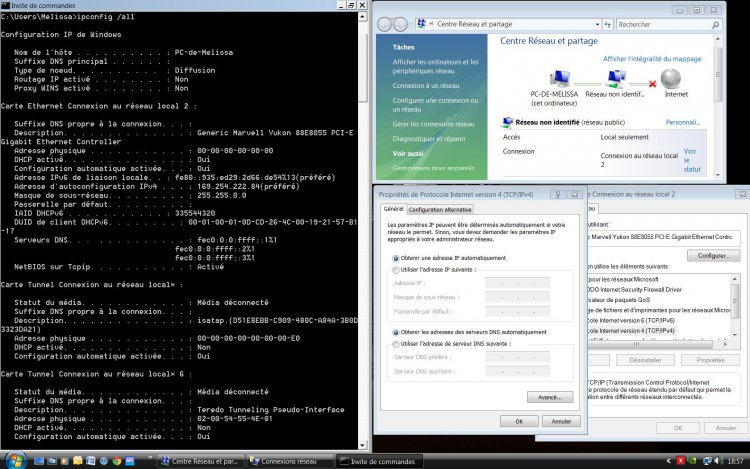Open the yellow folder quick launch icon
Viewport: 750px width, 469px height.
point(77,461)
